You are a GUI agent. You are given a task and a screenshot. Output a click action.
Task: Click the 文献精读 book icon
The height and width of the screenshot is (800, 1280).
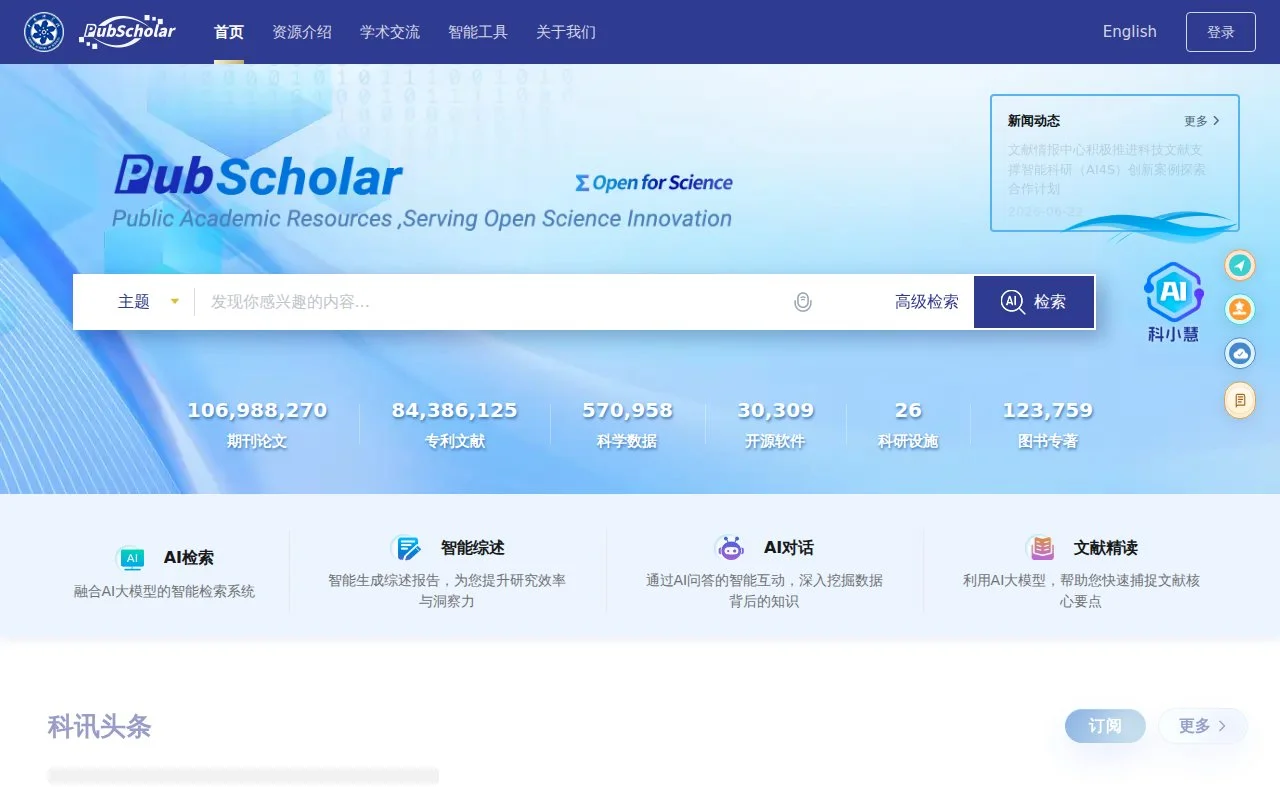1041,548
